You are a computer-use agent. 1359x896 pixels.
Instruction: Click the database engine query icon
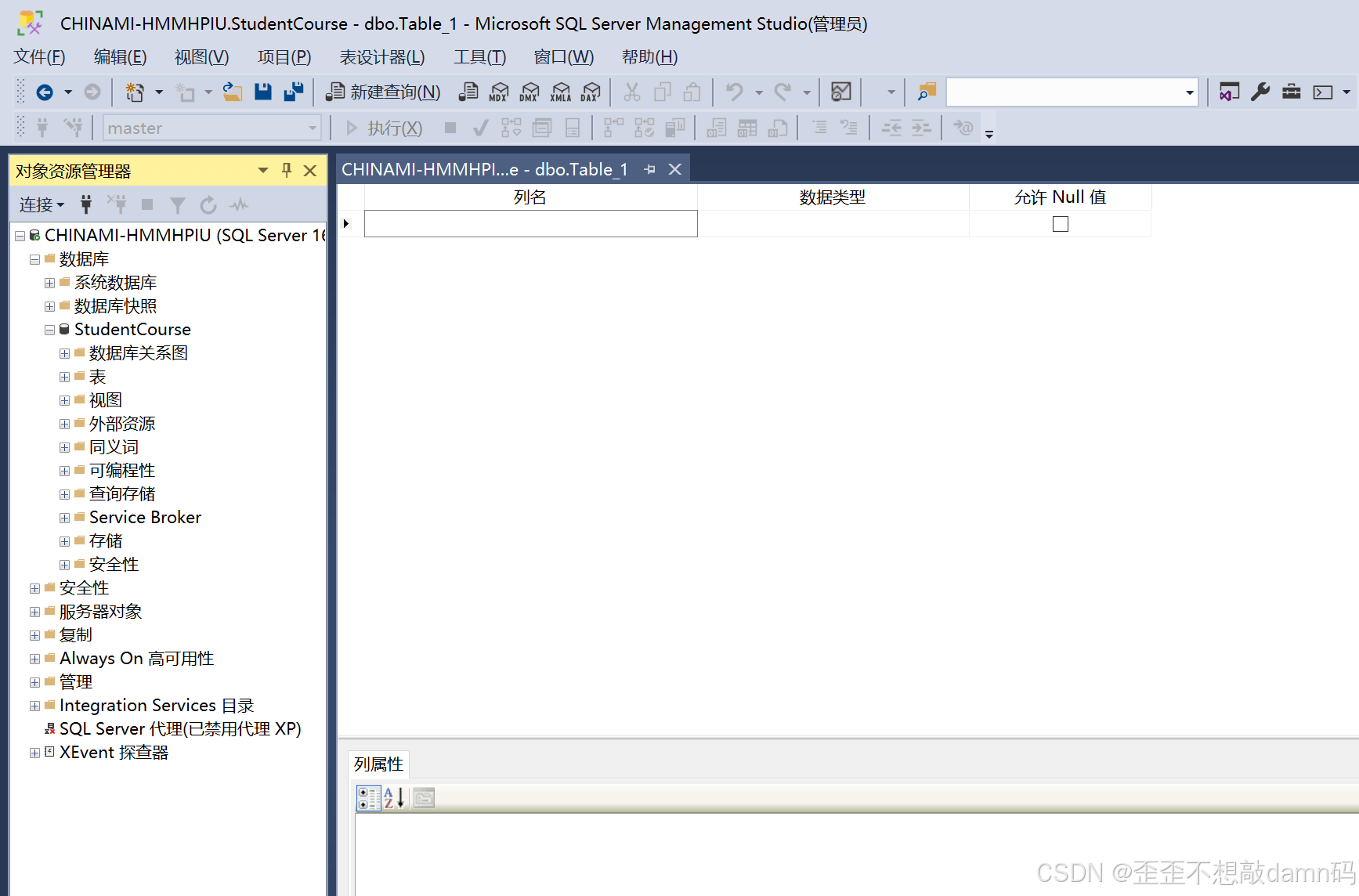[468, 92]
